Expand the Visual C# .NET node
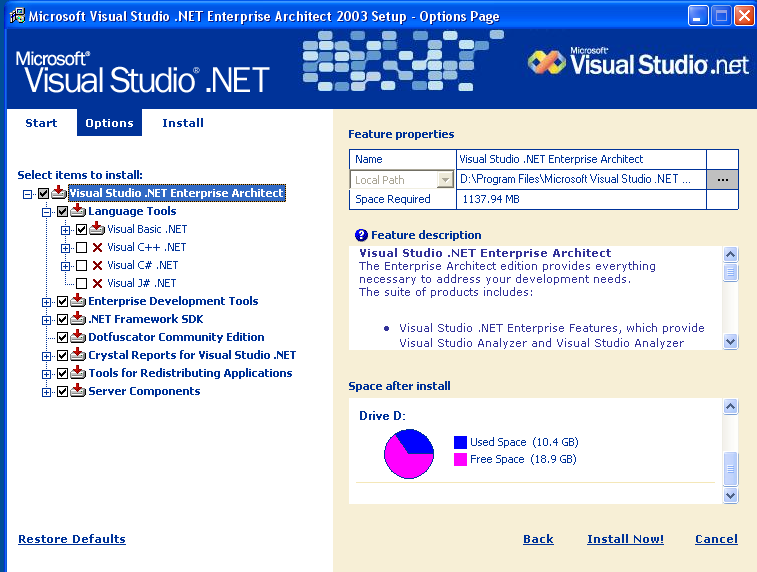 pos(65,266)
